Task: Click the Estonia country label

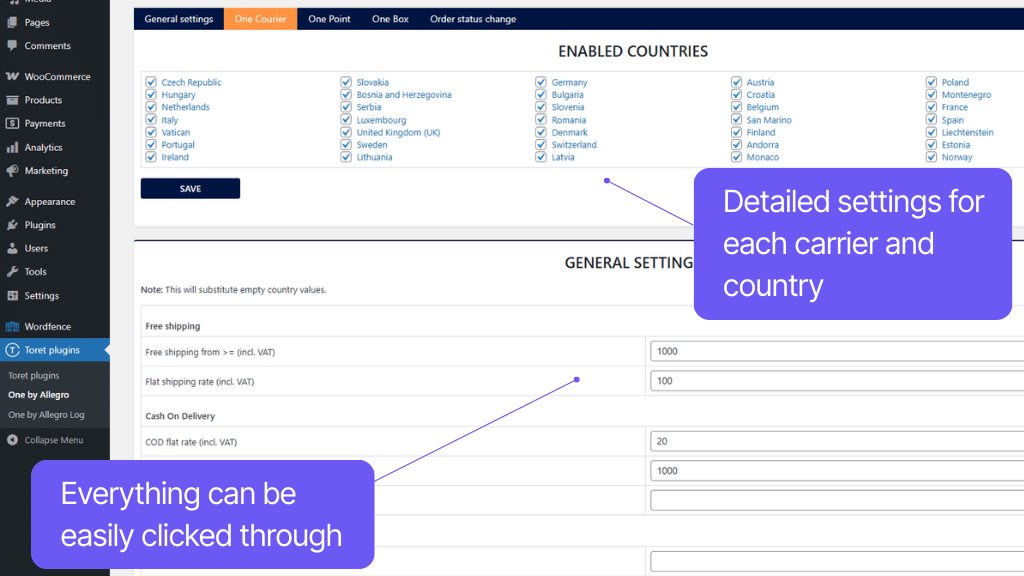Action: [956, 145]
